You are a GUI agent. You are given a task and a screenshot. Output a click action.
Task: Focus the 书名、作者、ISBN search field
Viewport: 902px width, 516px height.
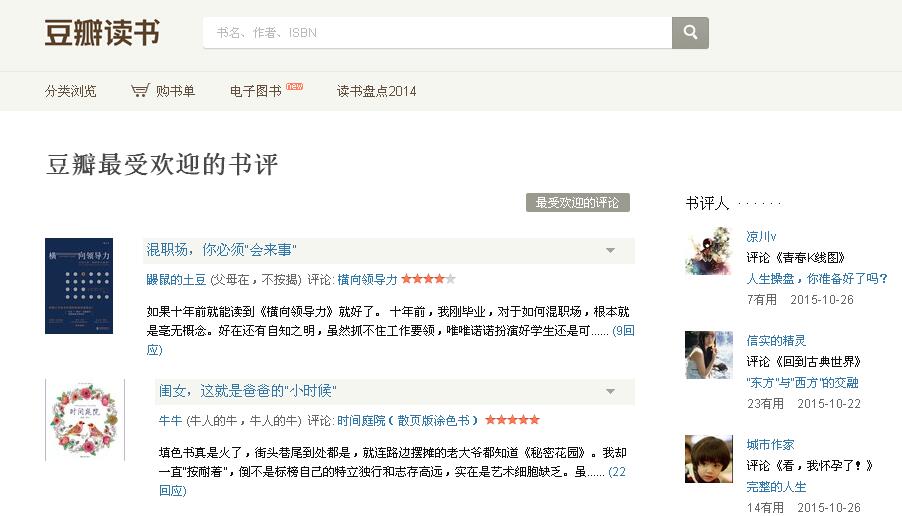[x=437, y=33]
